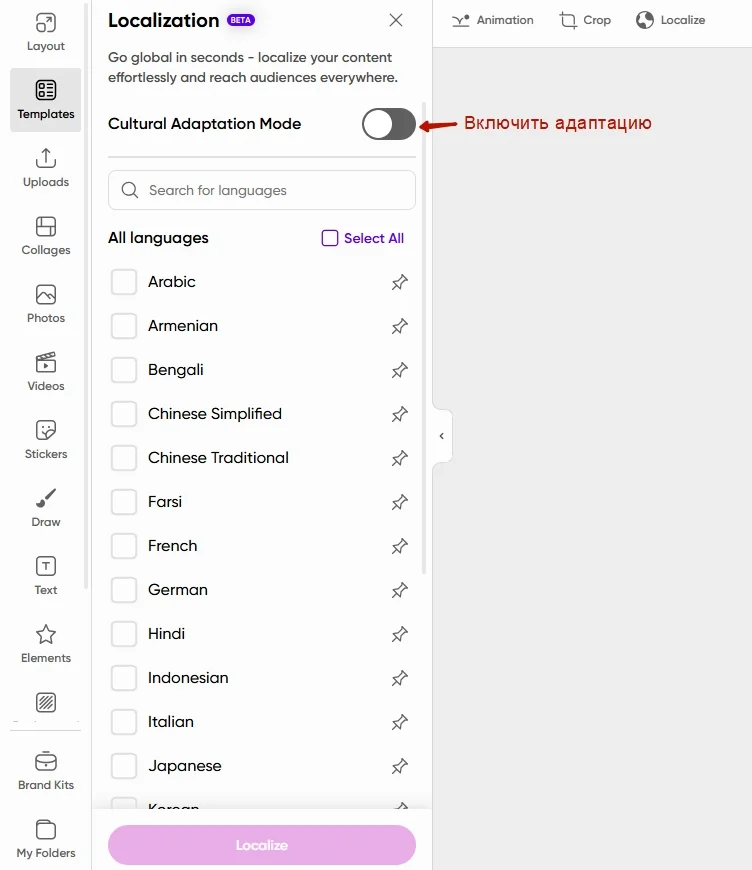
Task: Collapse the Localization side panel
Action: click(x=442, y=436)
